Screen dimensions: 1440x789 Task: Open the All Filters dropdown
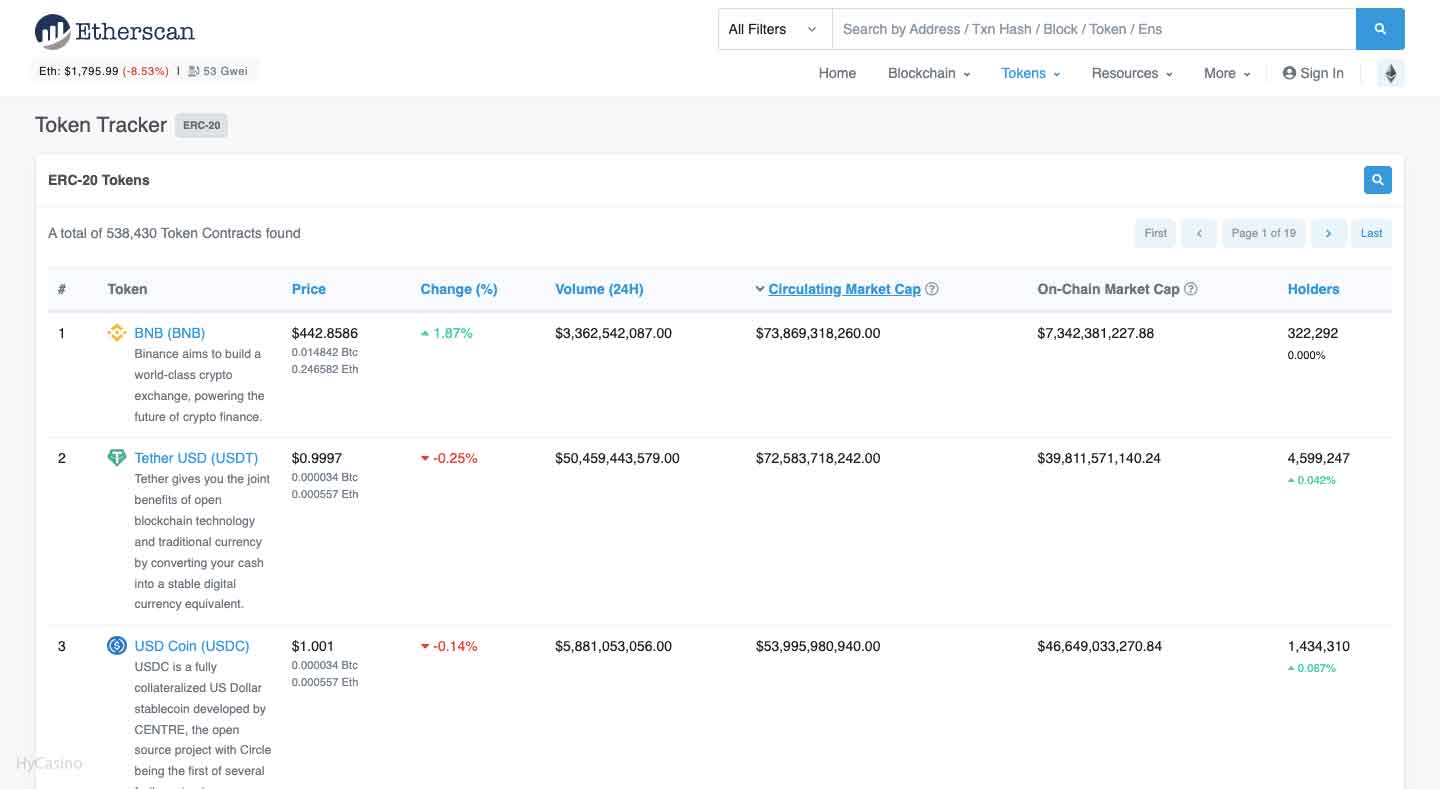tap(775, 29)
